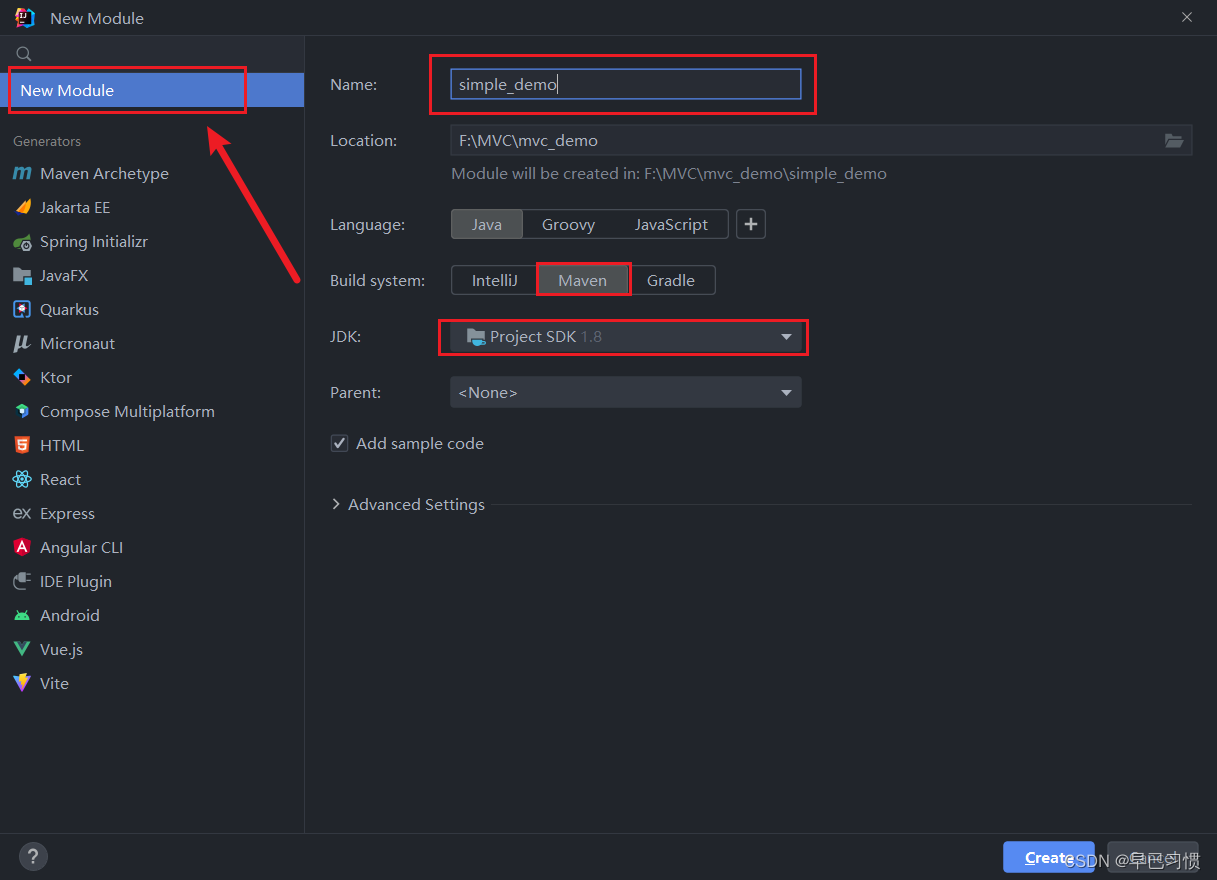The image size is (1217, 880).
Task: Click the Vue.js green logo icon
Action: pyautogui.click(x=22, y=649)
